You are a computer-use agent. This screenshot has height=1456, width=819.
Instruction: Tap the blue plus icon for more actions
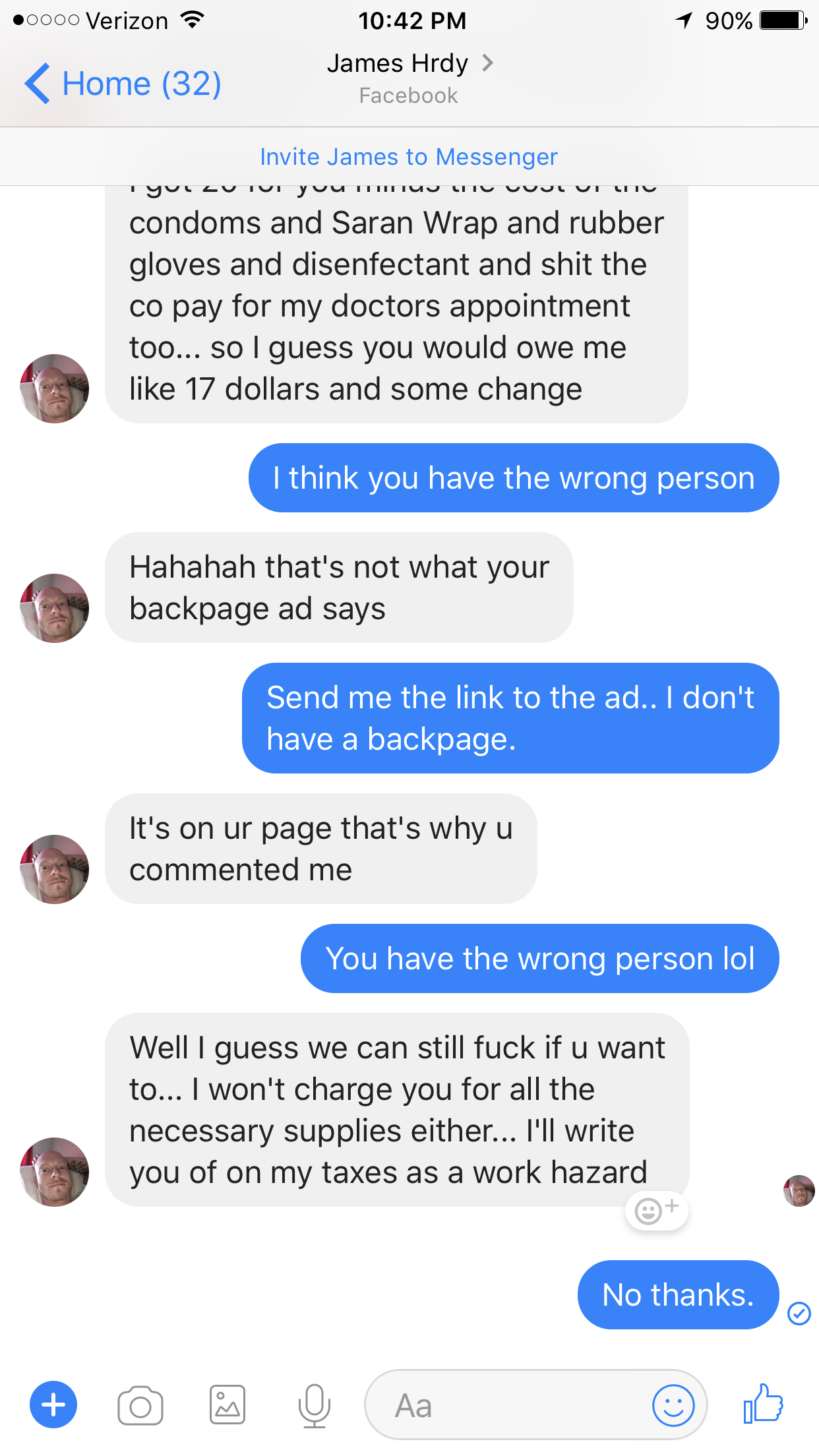click(x=53, y=1405)
